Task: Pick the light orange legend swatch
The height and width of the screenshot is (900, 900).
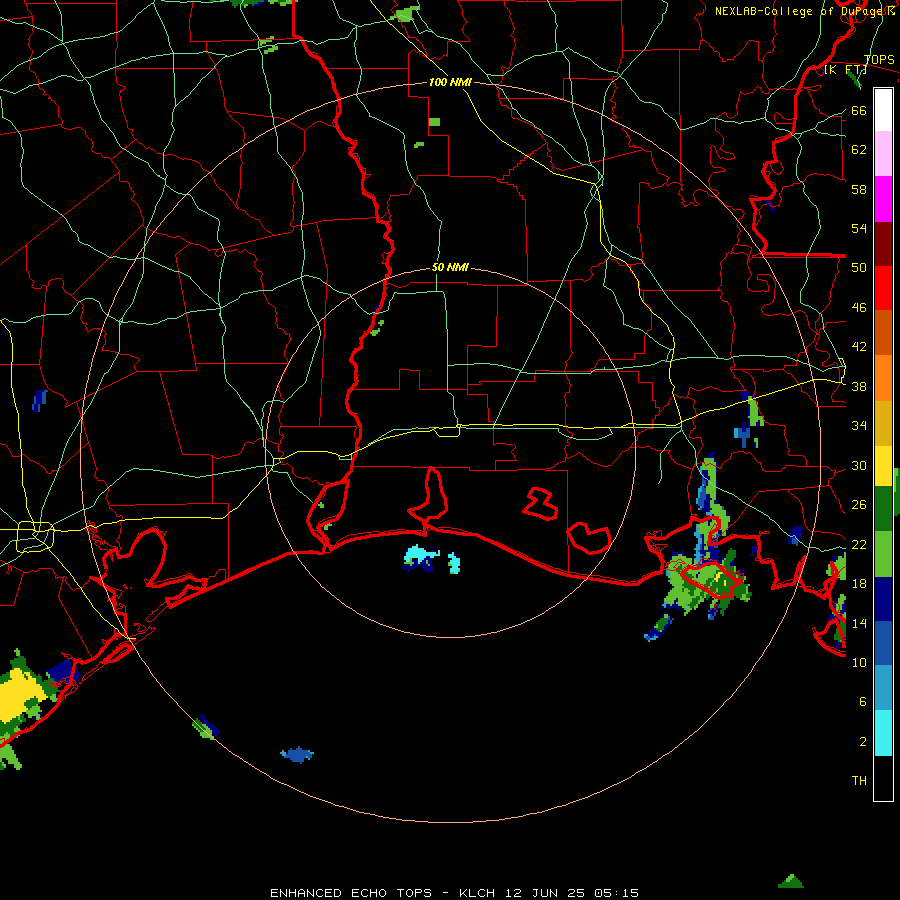Action: (x=883, y=378)
